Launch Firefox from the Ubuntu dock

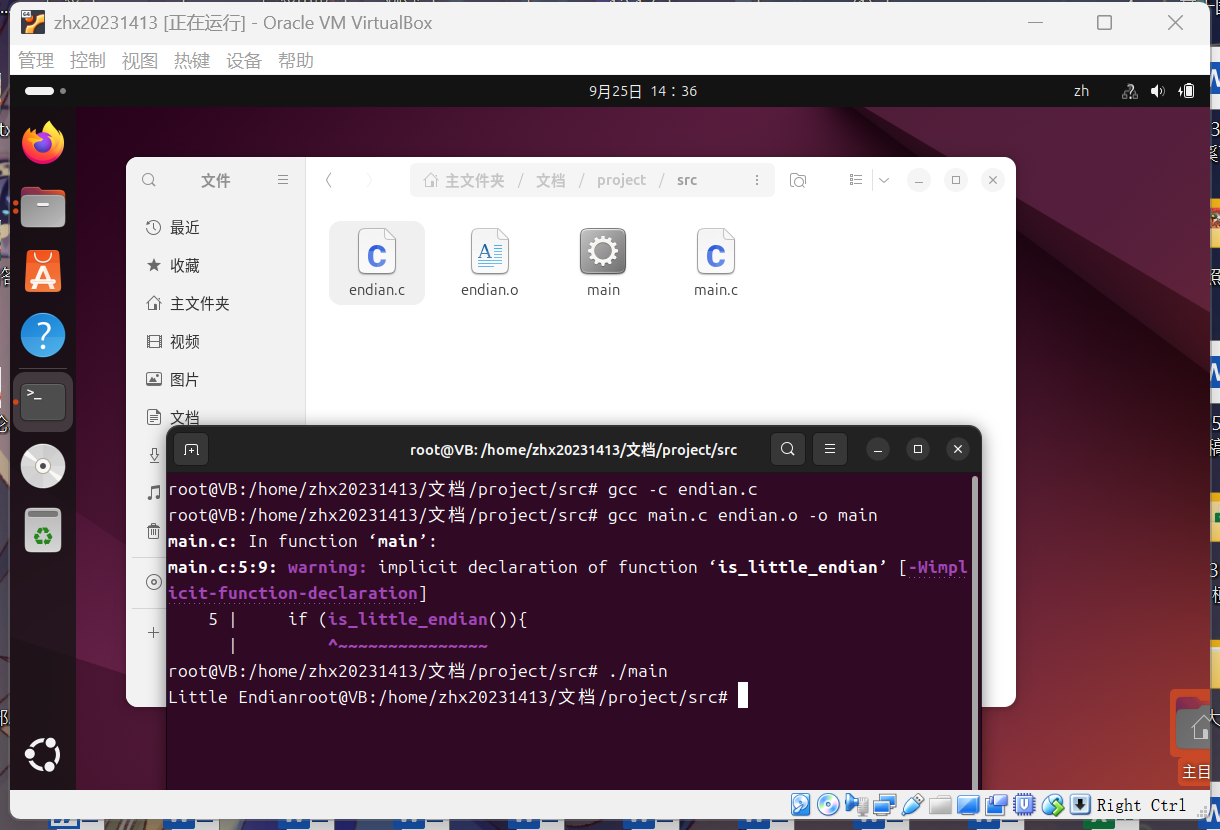(x=43, y=143)
